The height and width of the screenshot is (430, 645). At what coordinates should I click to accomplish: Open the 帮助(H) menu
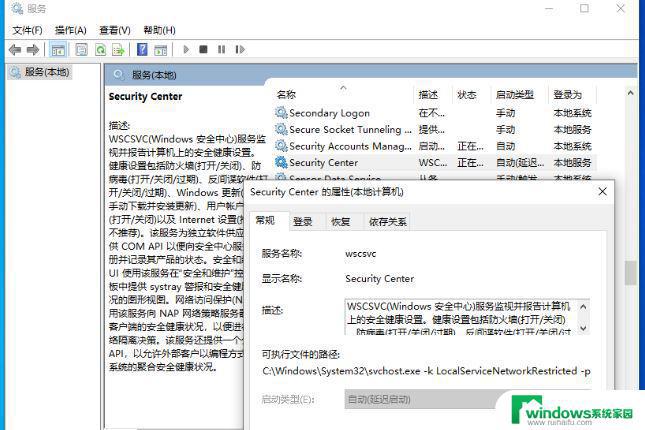159,30
